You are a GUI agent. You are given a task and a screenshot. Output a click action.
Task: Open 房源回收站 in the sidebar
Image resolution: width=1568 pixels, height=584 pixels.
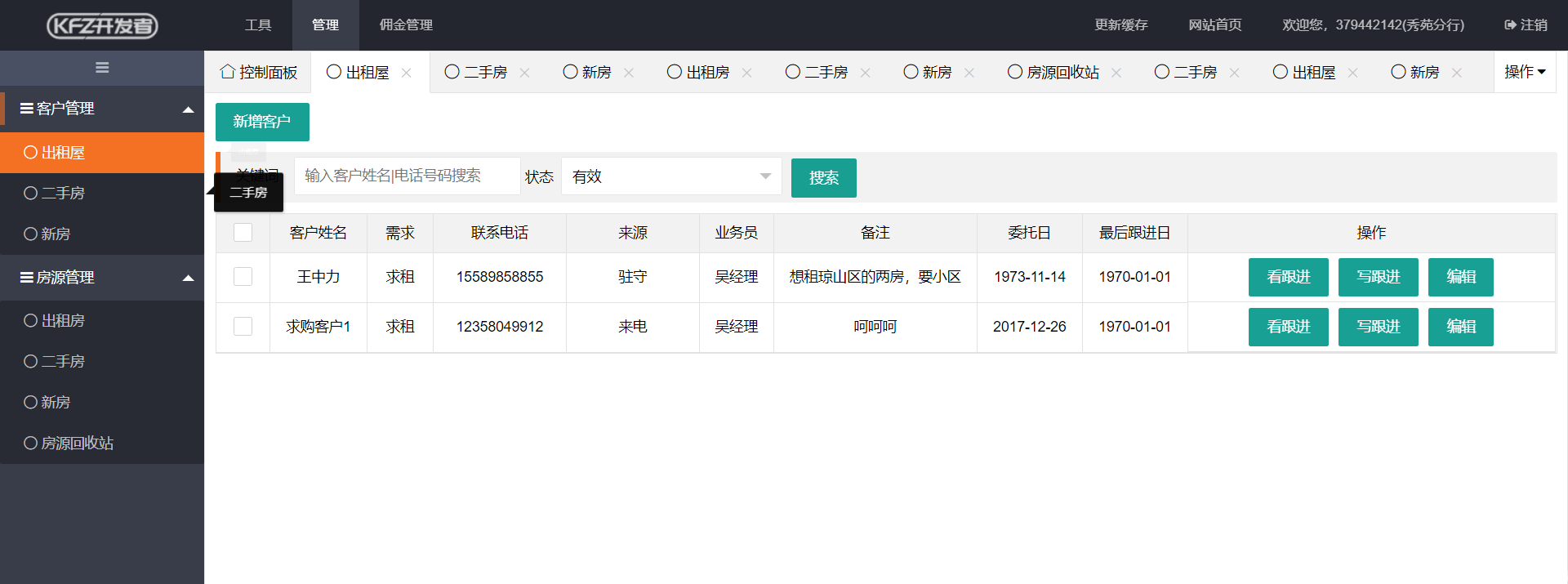(102, 444)
